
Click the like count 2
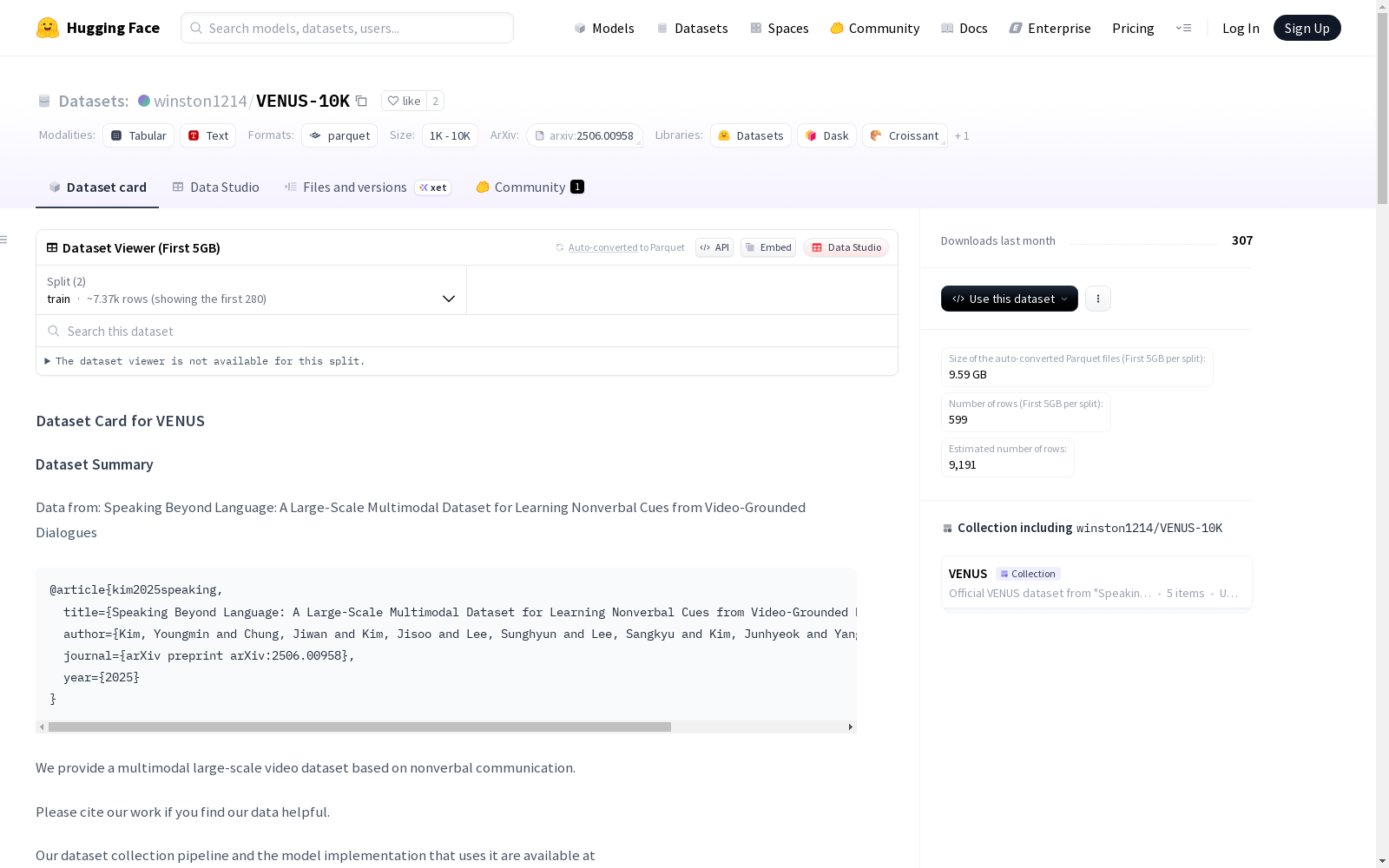(x=436, y=101)
